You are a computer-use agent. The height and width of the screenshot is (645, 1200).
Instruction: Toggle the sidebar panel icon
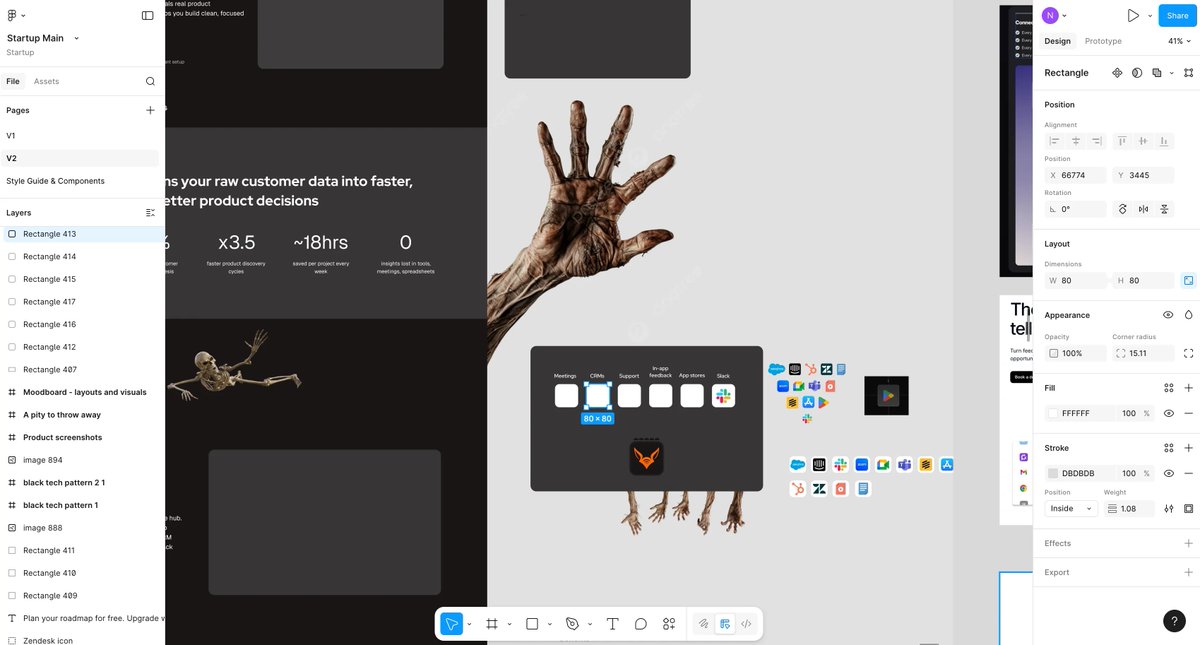pos(148,15)
